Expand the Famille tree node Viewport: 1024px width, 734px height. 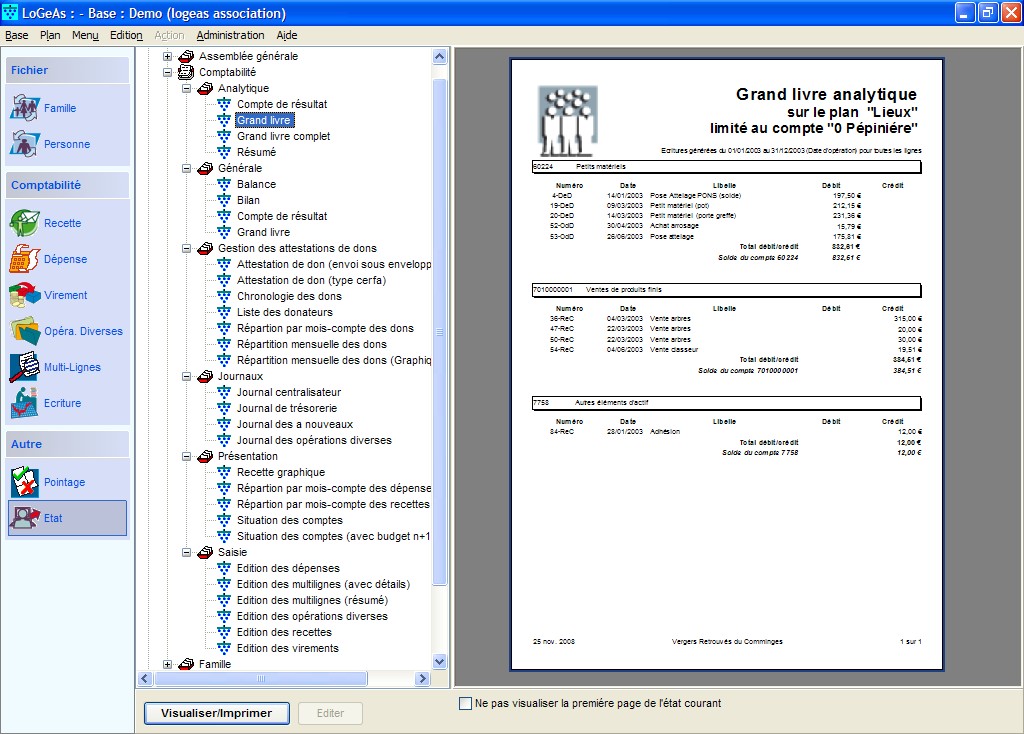click(167, 664)
